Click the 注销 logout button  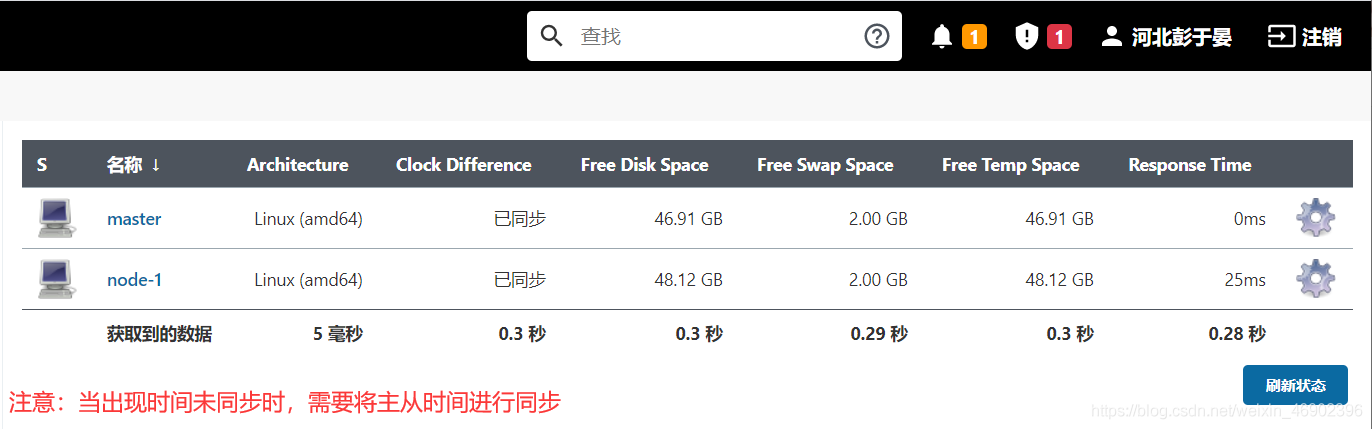(1305, 37)
